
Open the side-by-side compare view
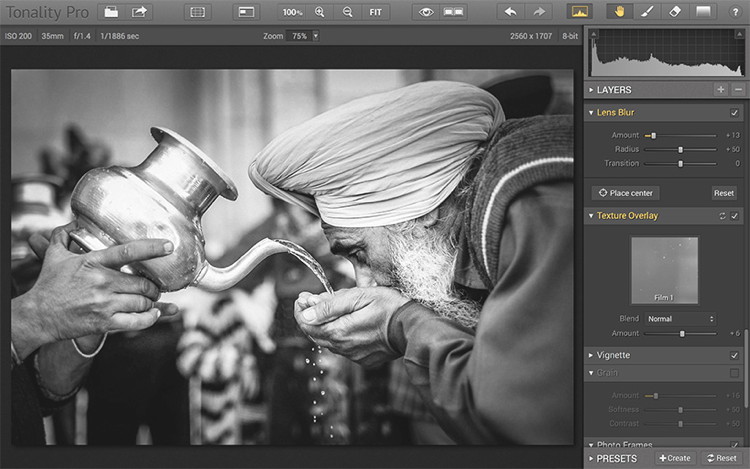coord(454,12)
